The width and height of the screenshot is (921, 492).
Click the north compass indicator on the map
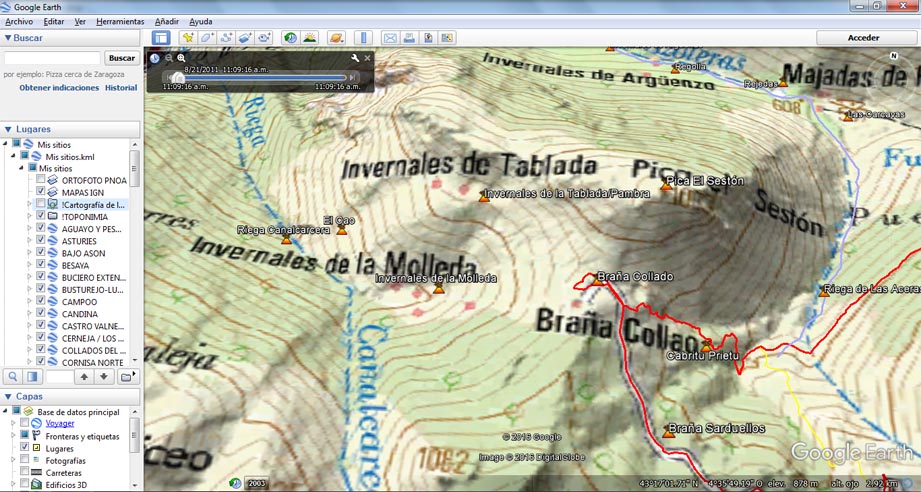point(893,56)
